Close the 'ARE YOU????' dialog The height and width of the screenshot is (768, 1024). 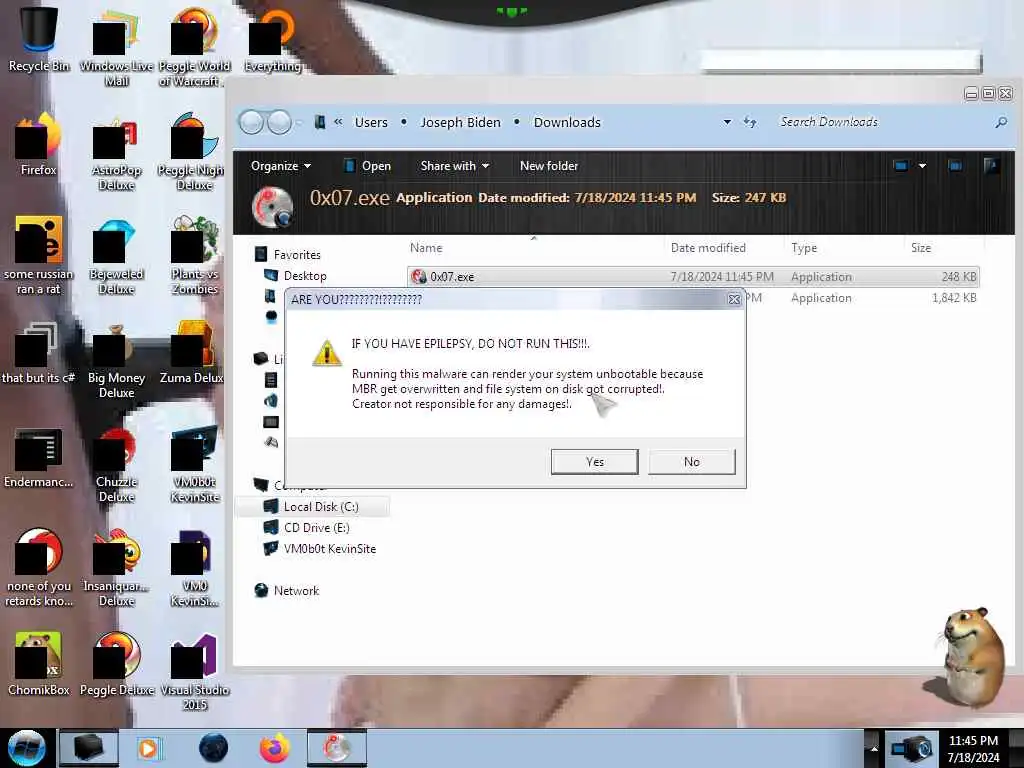click(734, 299)
